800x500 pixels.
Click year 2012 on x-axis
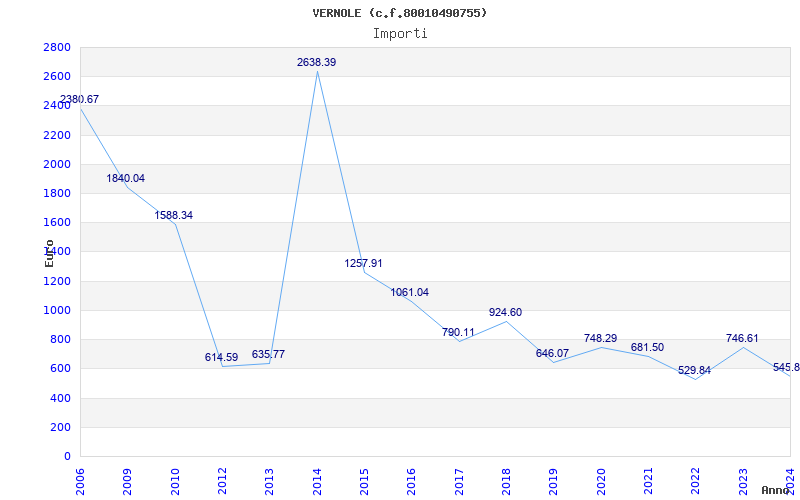pos(222,482)
